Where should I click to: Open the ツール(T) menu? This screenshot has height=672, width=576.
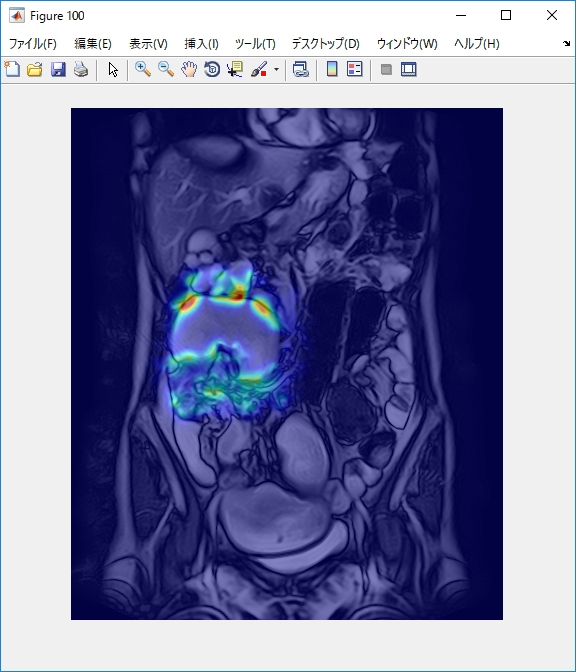(255, 44)
